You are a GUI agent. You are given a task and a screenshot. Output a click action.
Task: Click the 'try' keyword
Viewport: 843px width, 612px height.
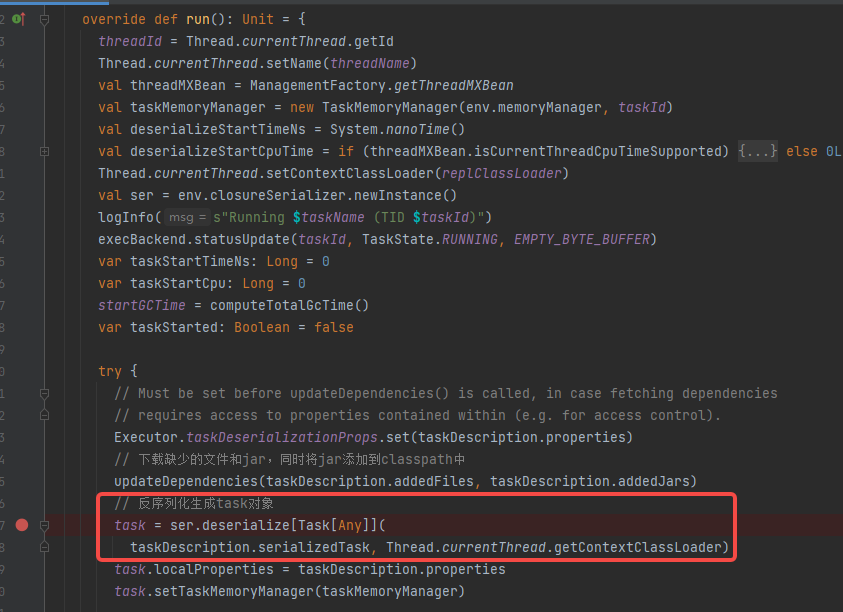point(110,371)
